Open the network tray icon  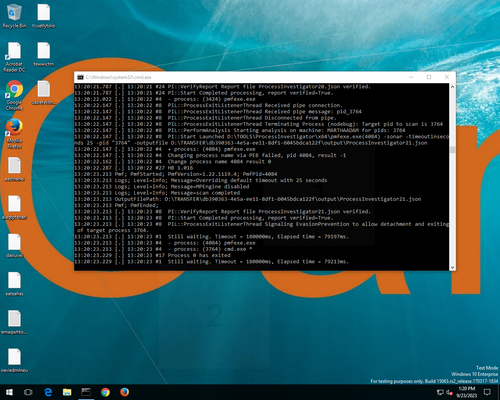440,392
